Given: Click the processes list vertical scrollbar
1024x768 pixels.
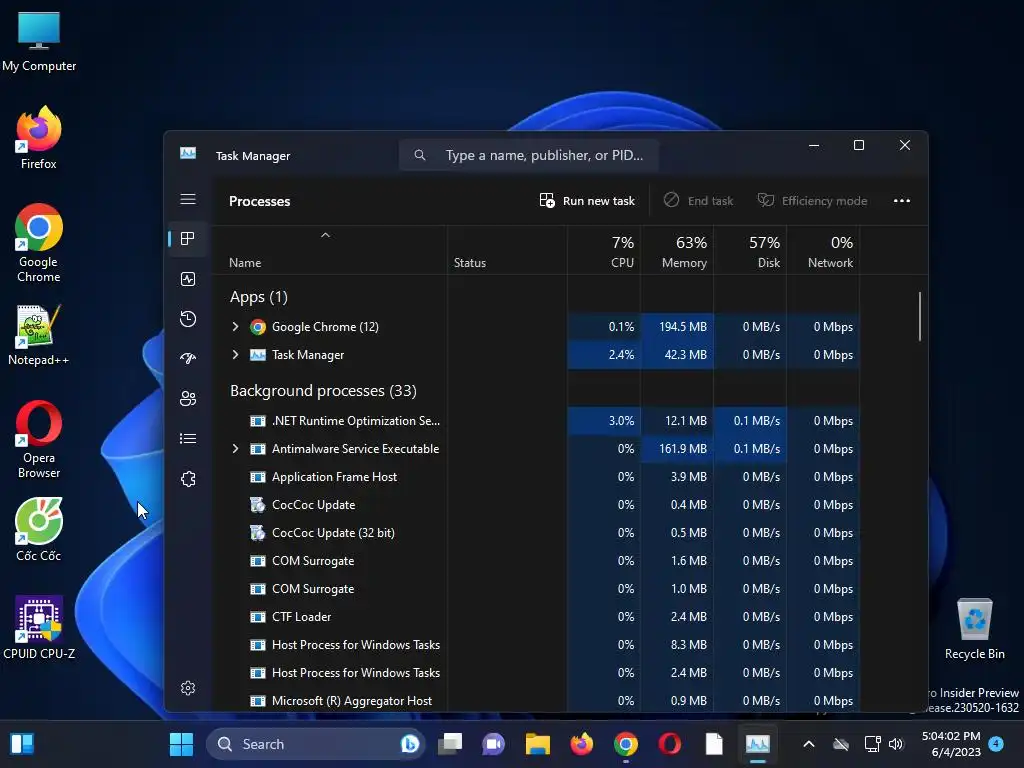Looking at the screenshot, I should [x=920, y=316].
